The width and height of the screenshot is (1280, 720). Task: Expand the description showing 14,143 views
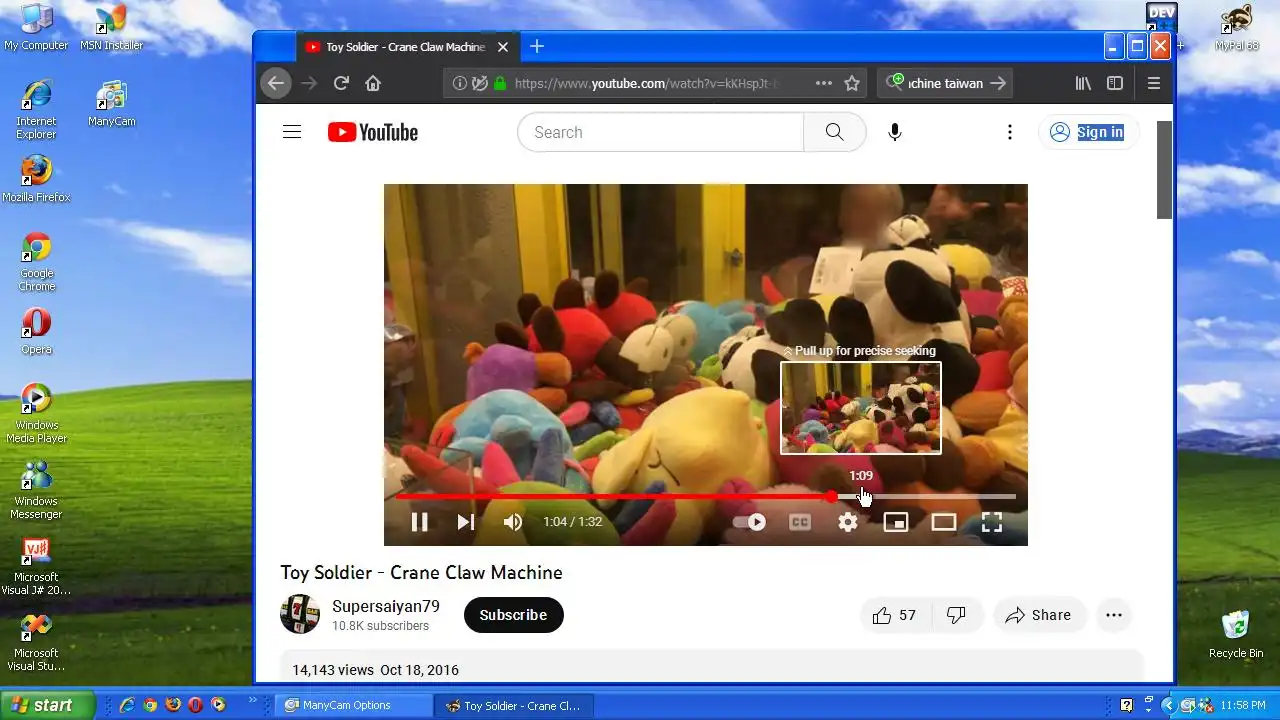712,670
